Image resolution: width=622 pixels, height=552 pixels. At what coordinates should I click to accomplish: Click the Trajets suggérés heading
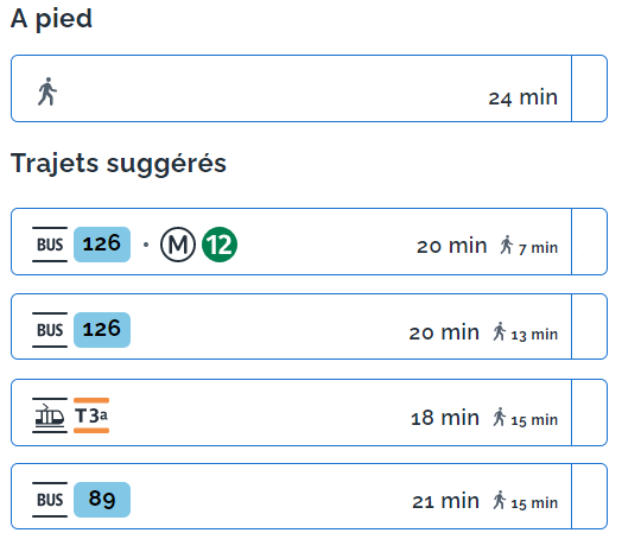tap(119, 163)
